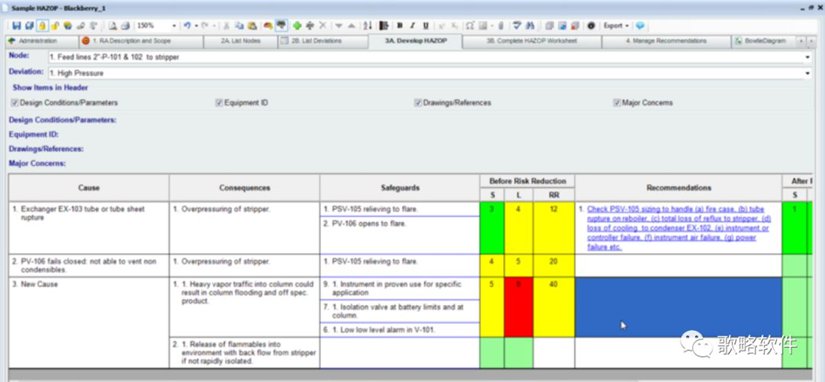The height and width of the screenshot is (382, 825).
Task: Toggle the Equipment ID checkbox
Action: pyautogui.click(x=219, y=103)
